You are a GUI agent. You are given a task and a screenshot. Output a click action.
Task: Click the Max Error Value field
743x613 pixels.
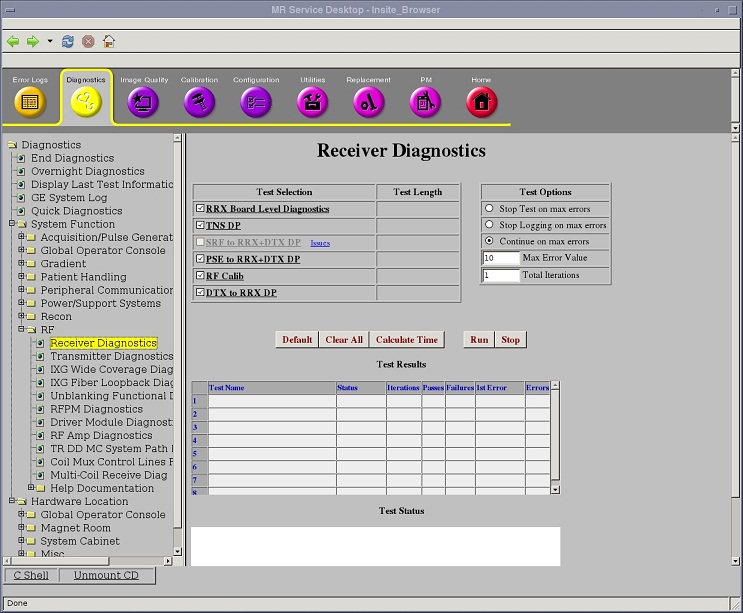pyautogui.click(x=501, y=258)
